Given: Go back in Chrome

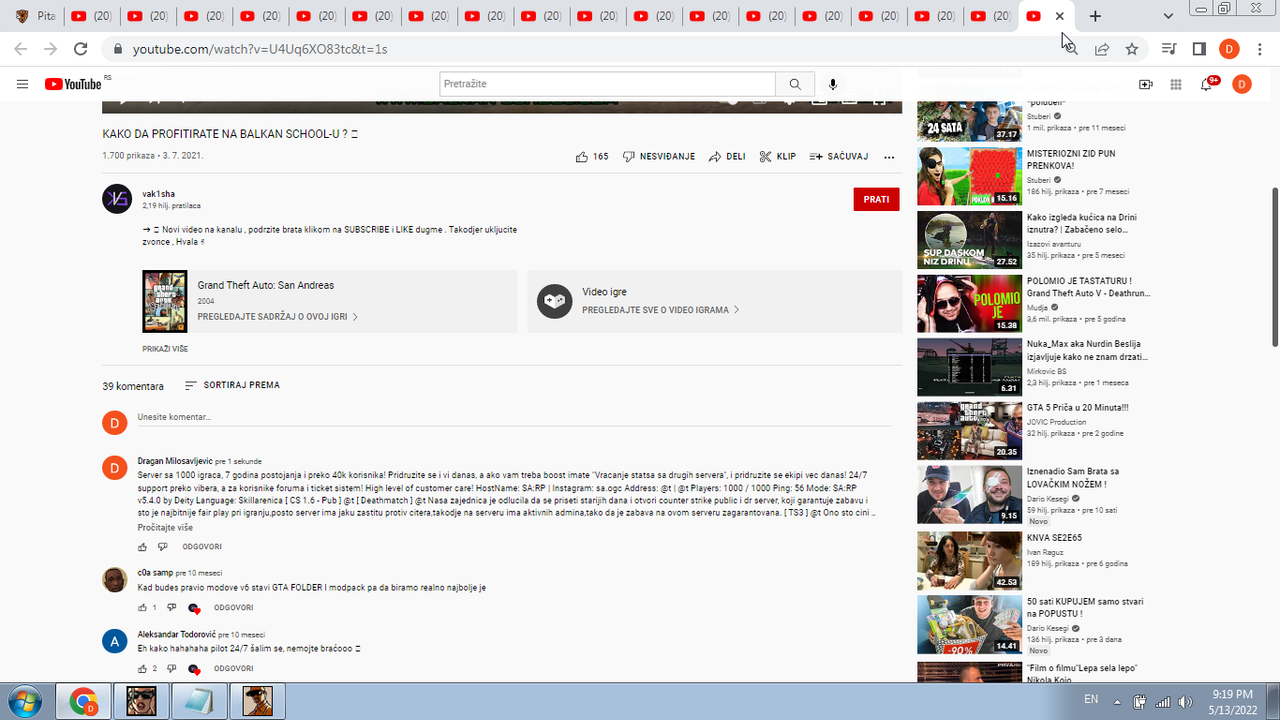Looking at the screenshot, I should 21,49.
